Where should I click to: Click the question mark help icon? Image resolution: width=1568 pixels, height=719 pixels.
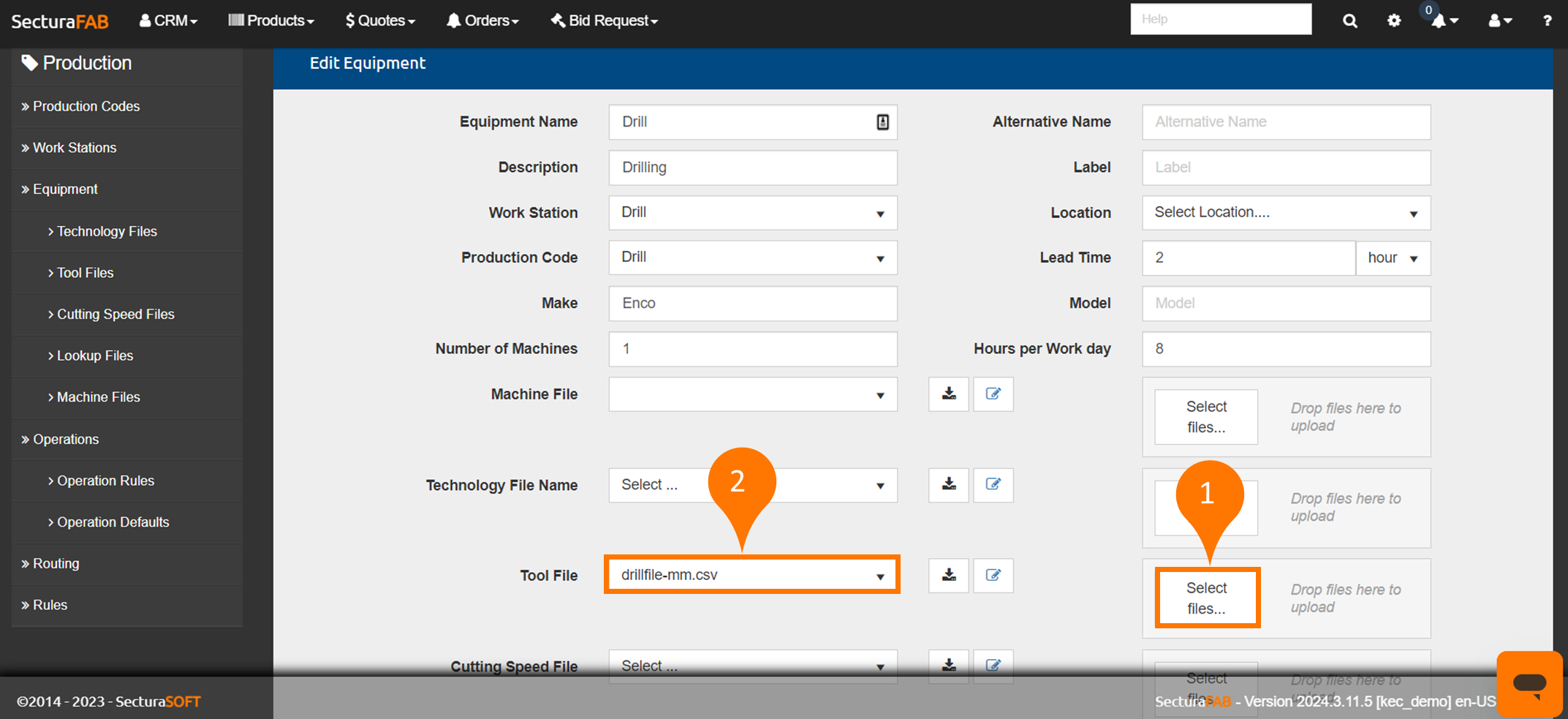[x=1547, y=21]
